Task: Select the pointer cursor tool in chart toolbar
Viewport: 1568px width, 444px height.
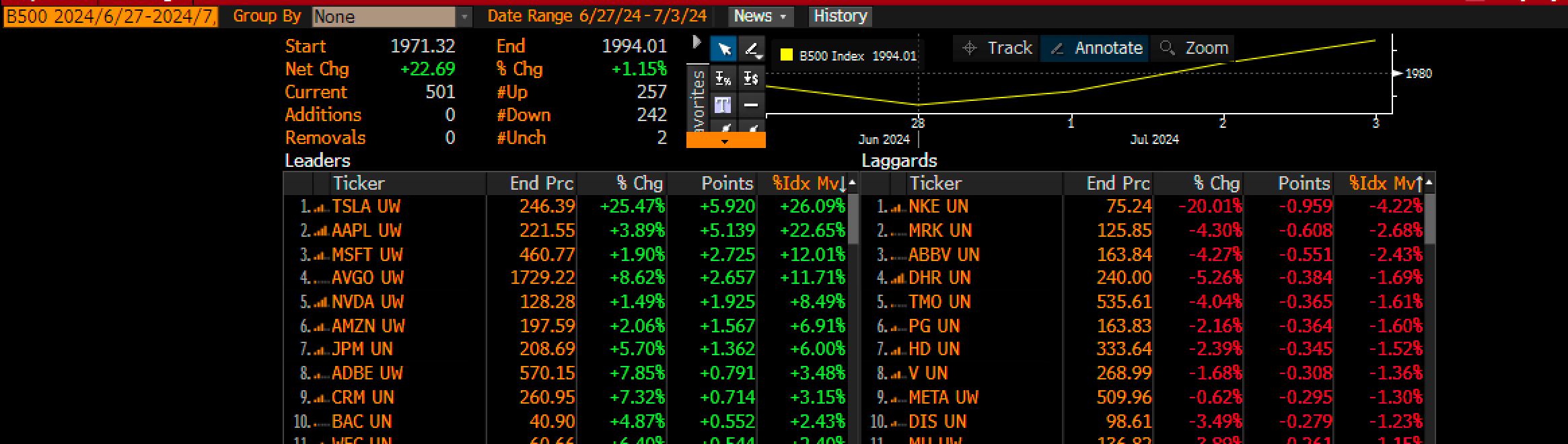Action: 723,49
